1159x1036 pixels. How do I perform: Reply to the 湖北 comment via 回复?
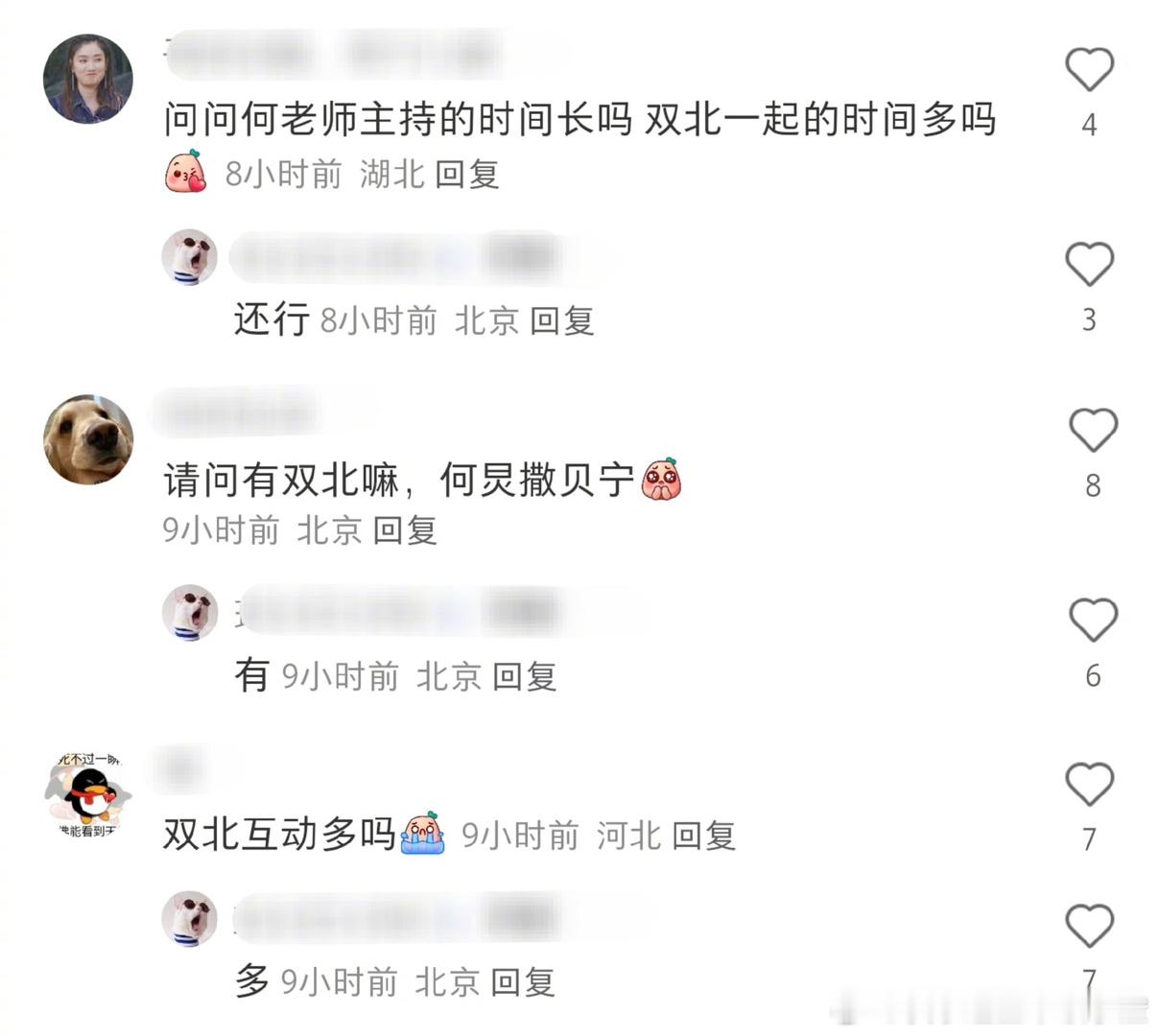coord(467,174)
